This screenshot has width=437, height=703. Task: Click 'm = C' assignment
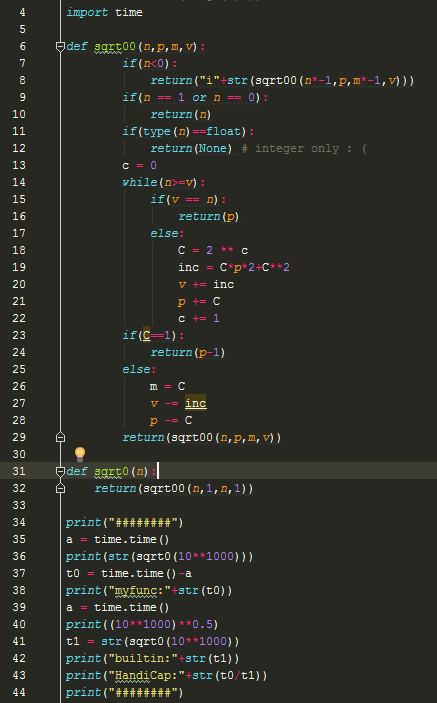pos(168,386)
